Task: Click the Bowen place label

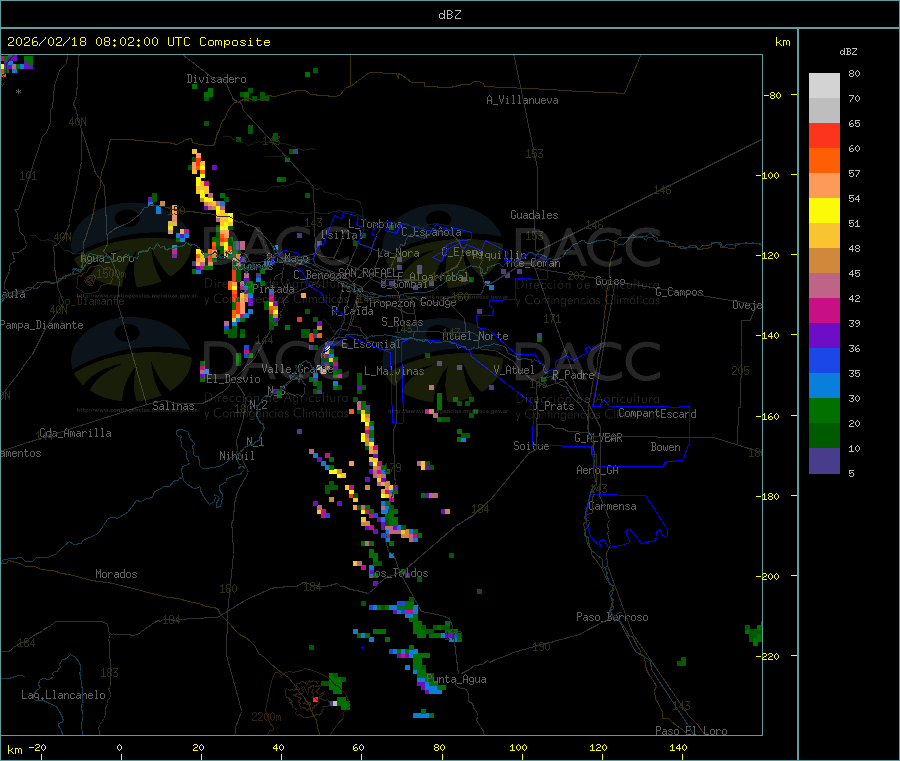Action: [x=666, y=447]
